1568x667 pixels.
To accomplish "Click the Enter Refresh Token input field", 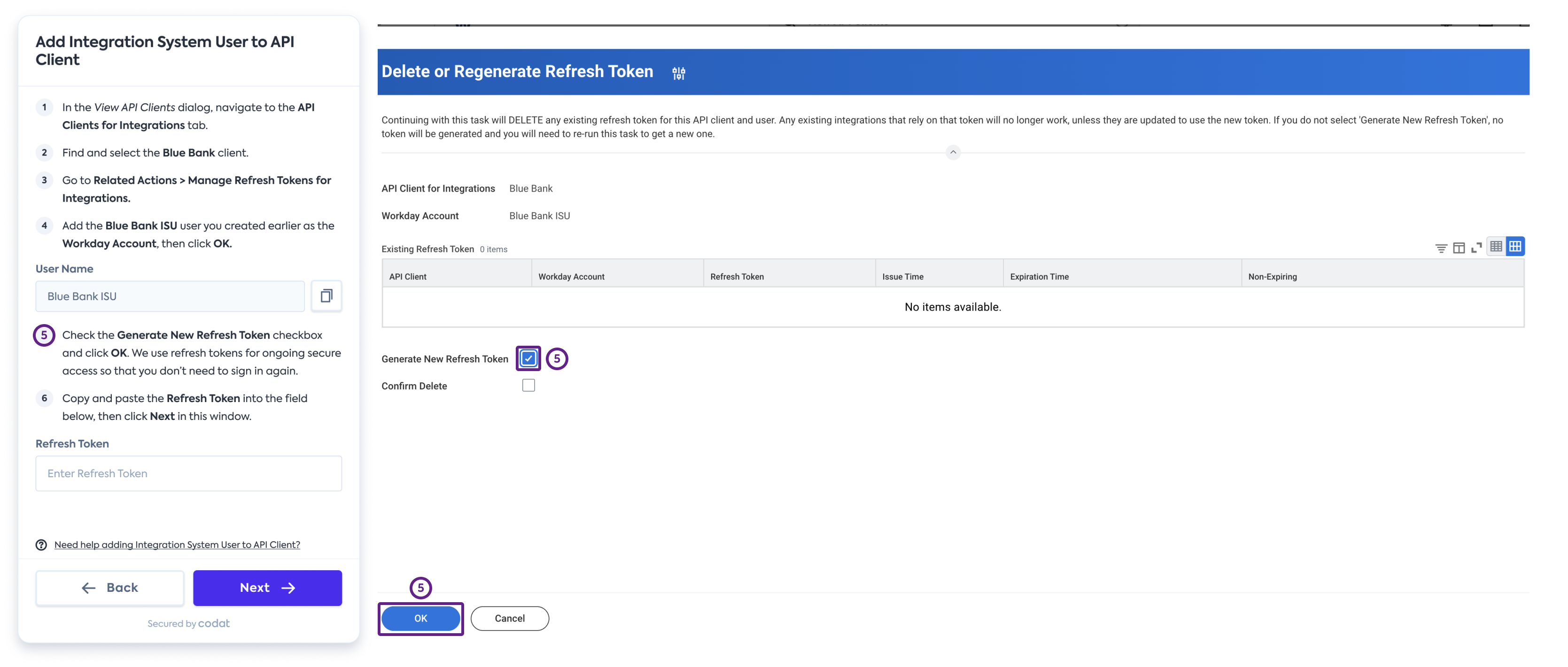I will (x=188, y=473).
